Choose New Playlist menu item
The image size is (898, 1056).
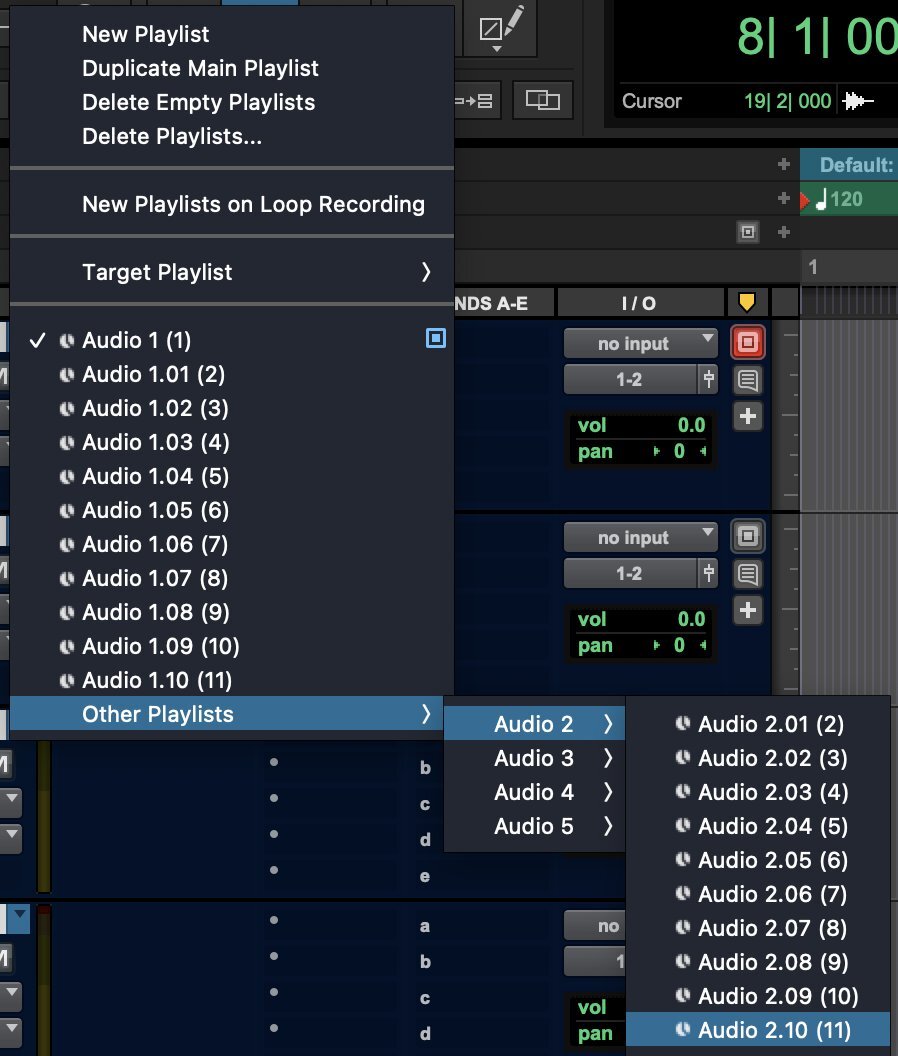click(x=232, y=34)
